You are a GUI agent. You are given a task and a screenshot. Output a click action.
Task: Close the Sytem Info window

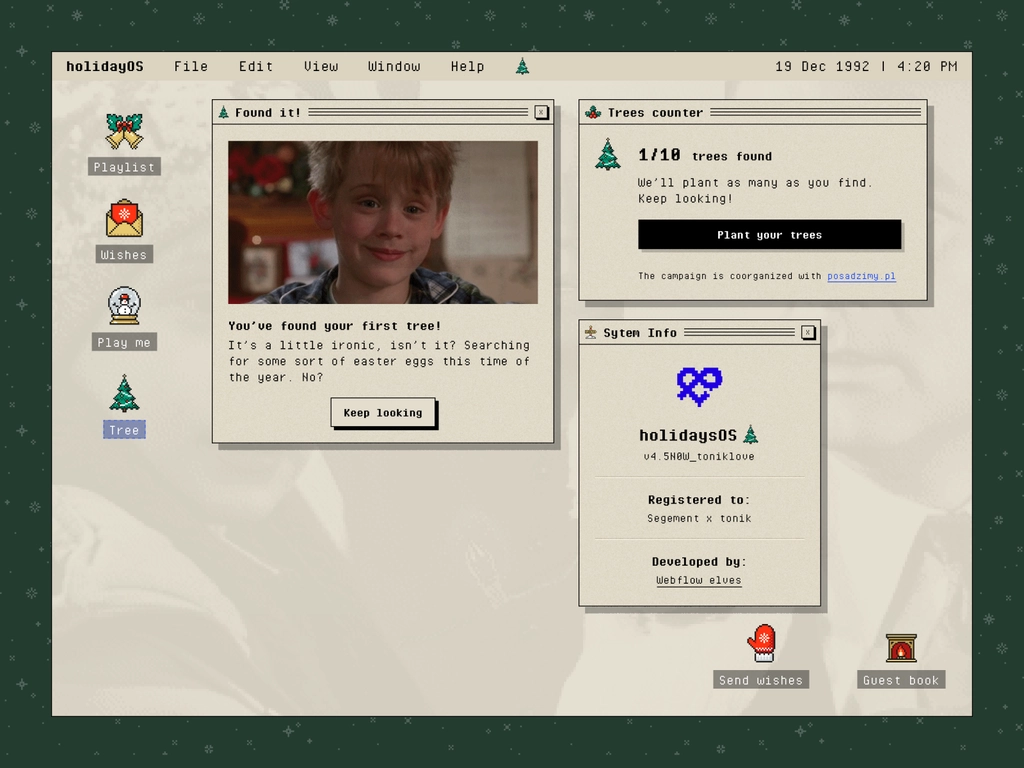(x=808, y=332)
